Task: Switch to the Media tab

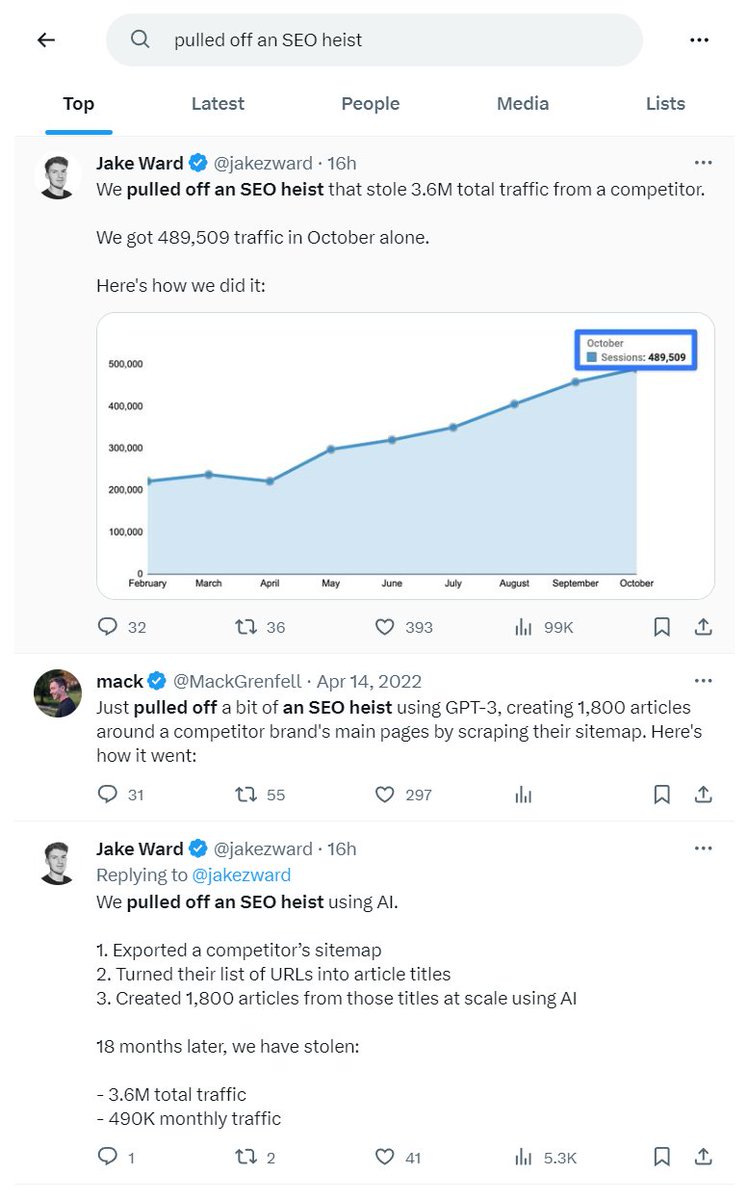Action: 523,103
